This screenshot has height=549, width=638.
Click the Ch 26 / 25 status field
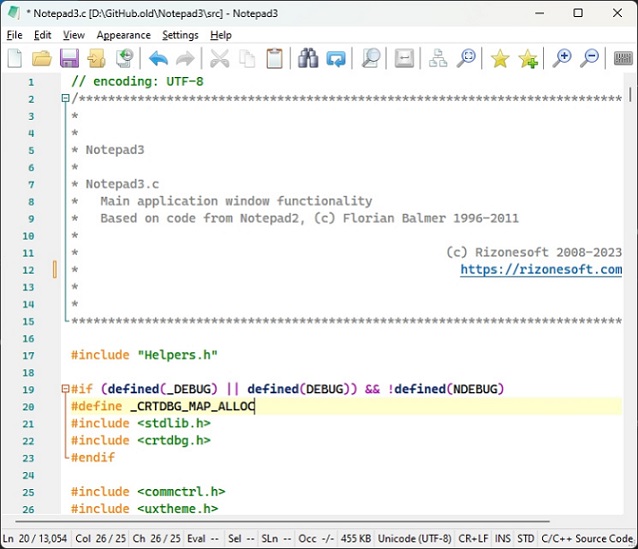(156, 538)
